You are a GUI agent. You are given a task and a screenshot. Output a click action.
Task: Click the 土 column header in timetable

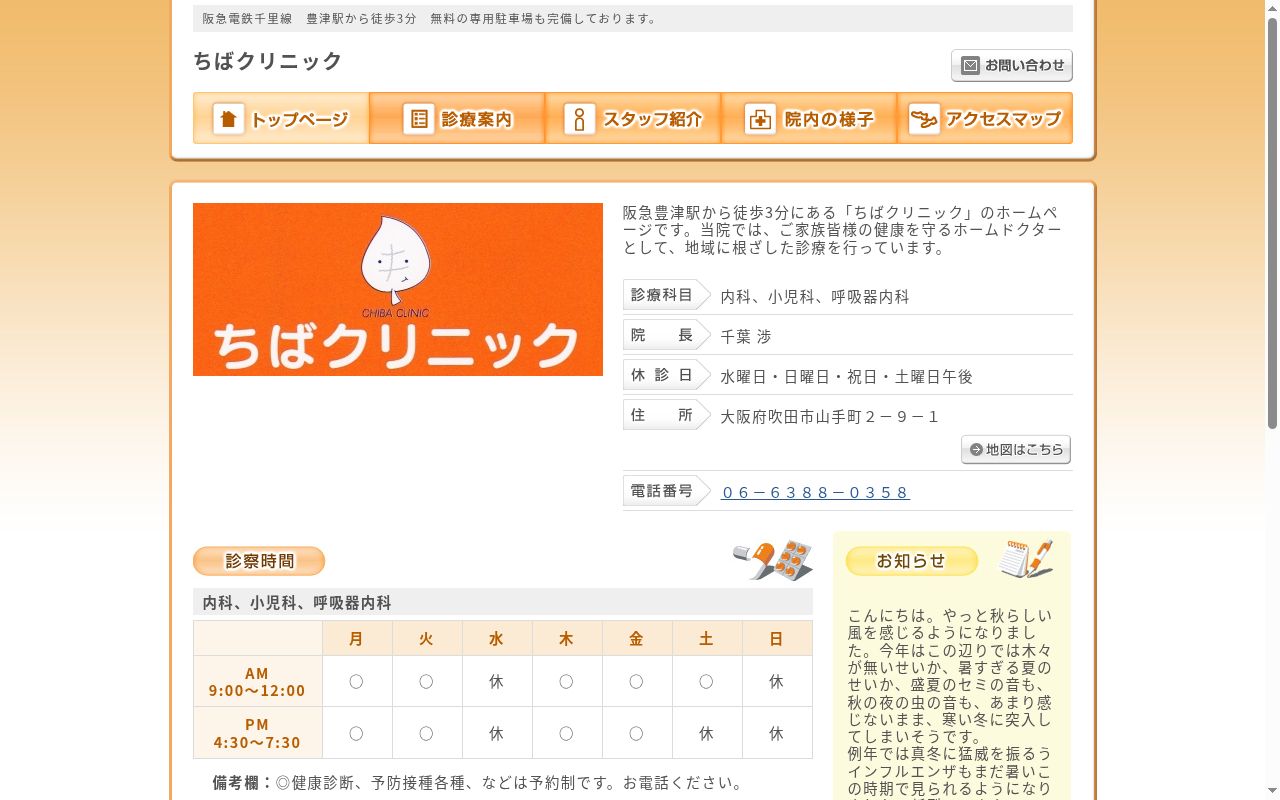[x=707, y=639]
